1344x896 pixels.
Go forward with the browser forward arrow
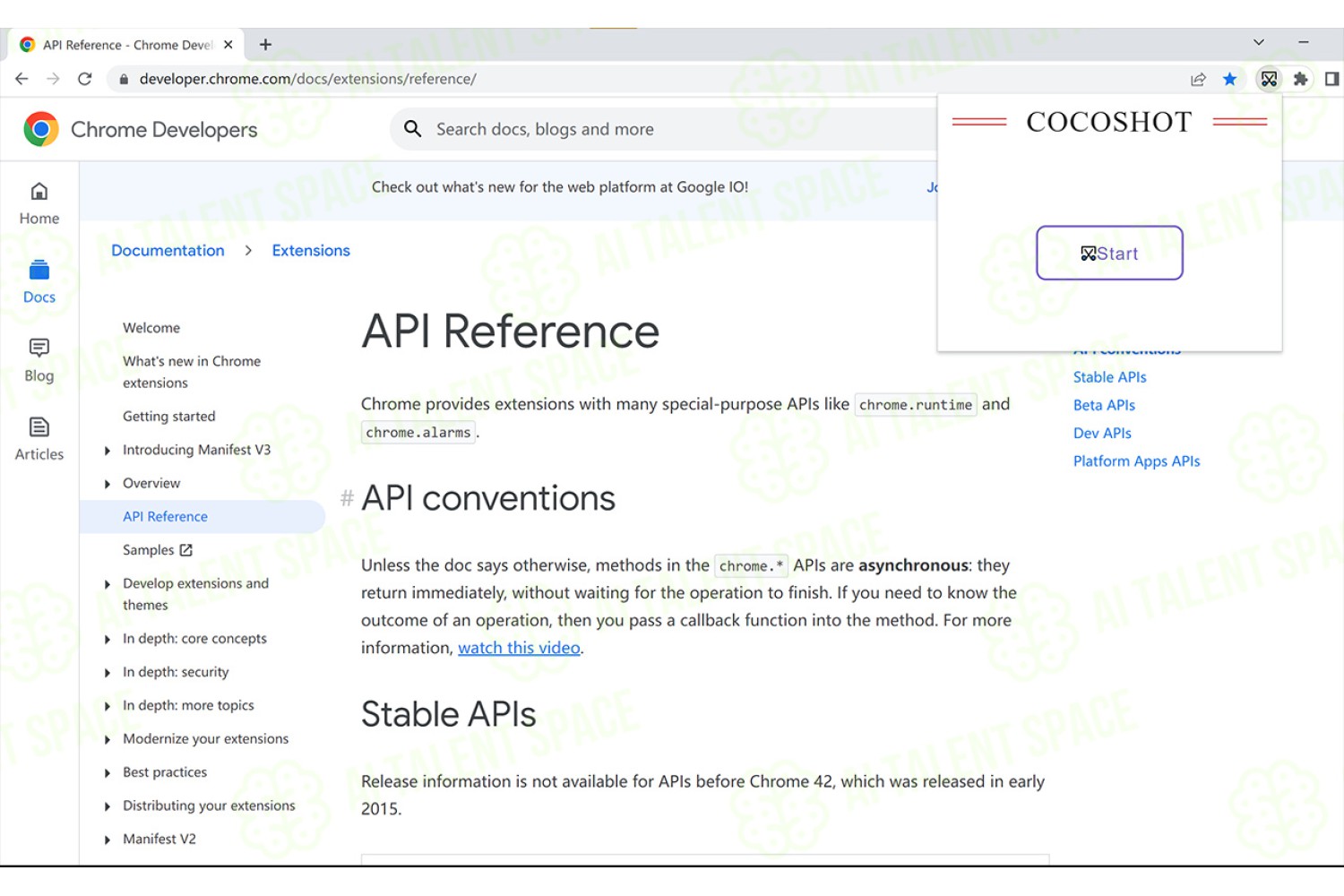click(53, 79)
